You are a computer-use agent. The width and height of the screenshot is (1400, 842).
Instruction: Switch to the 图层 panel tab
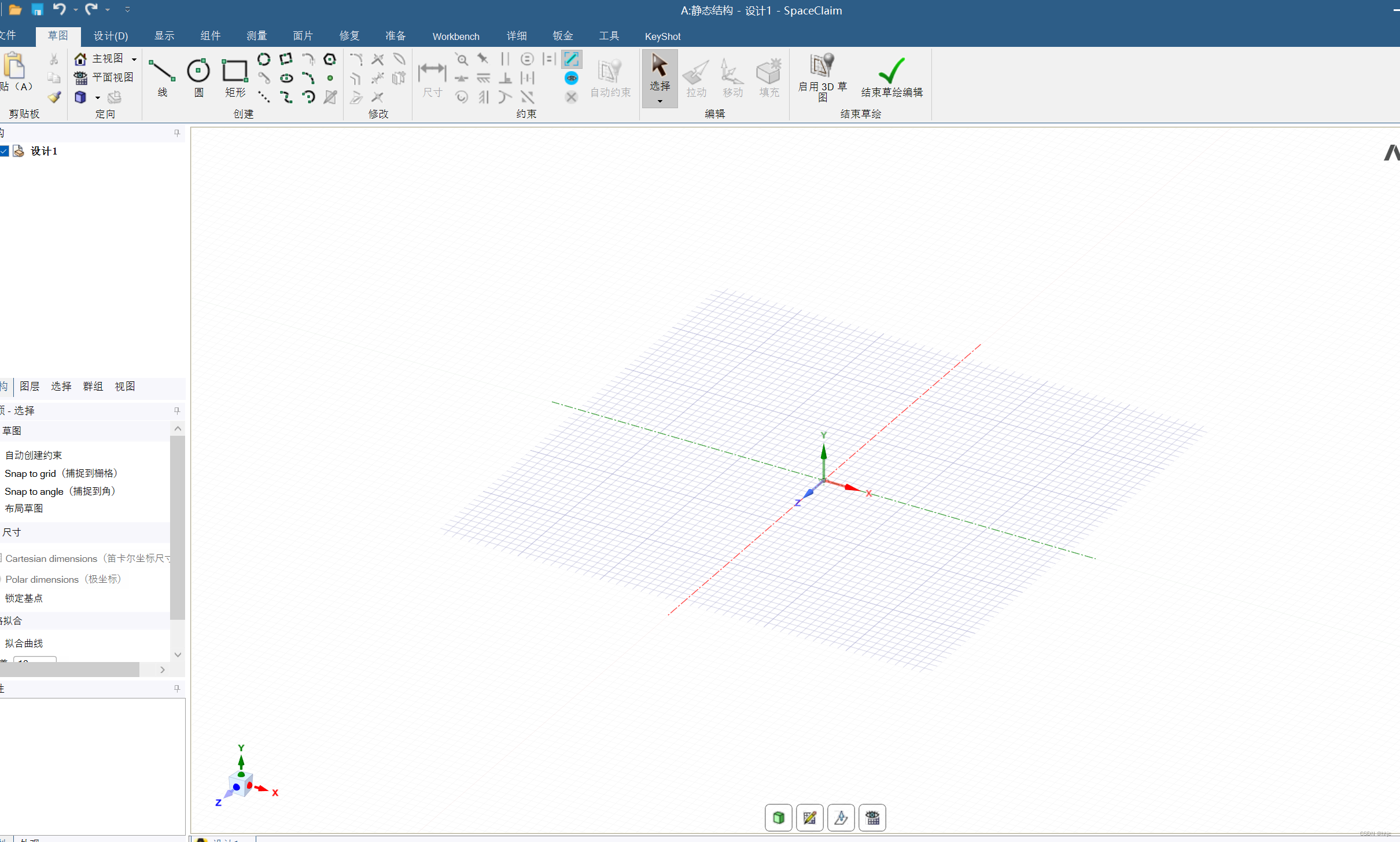pos(30,386)
